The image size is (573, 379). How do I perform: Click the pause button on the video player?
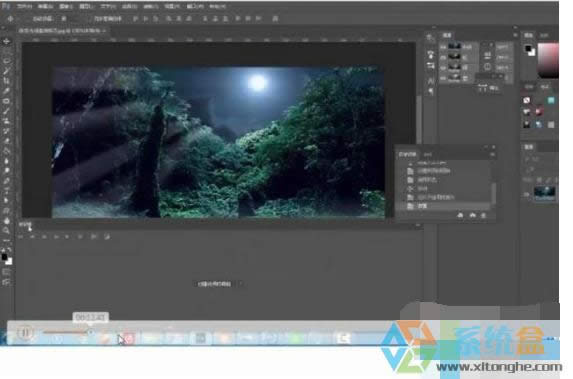(x=25, y=333)
